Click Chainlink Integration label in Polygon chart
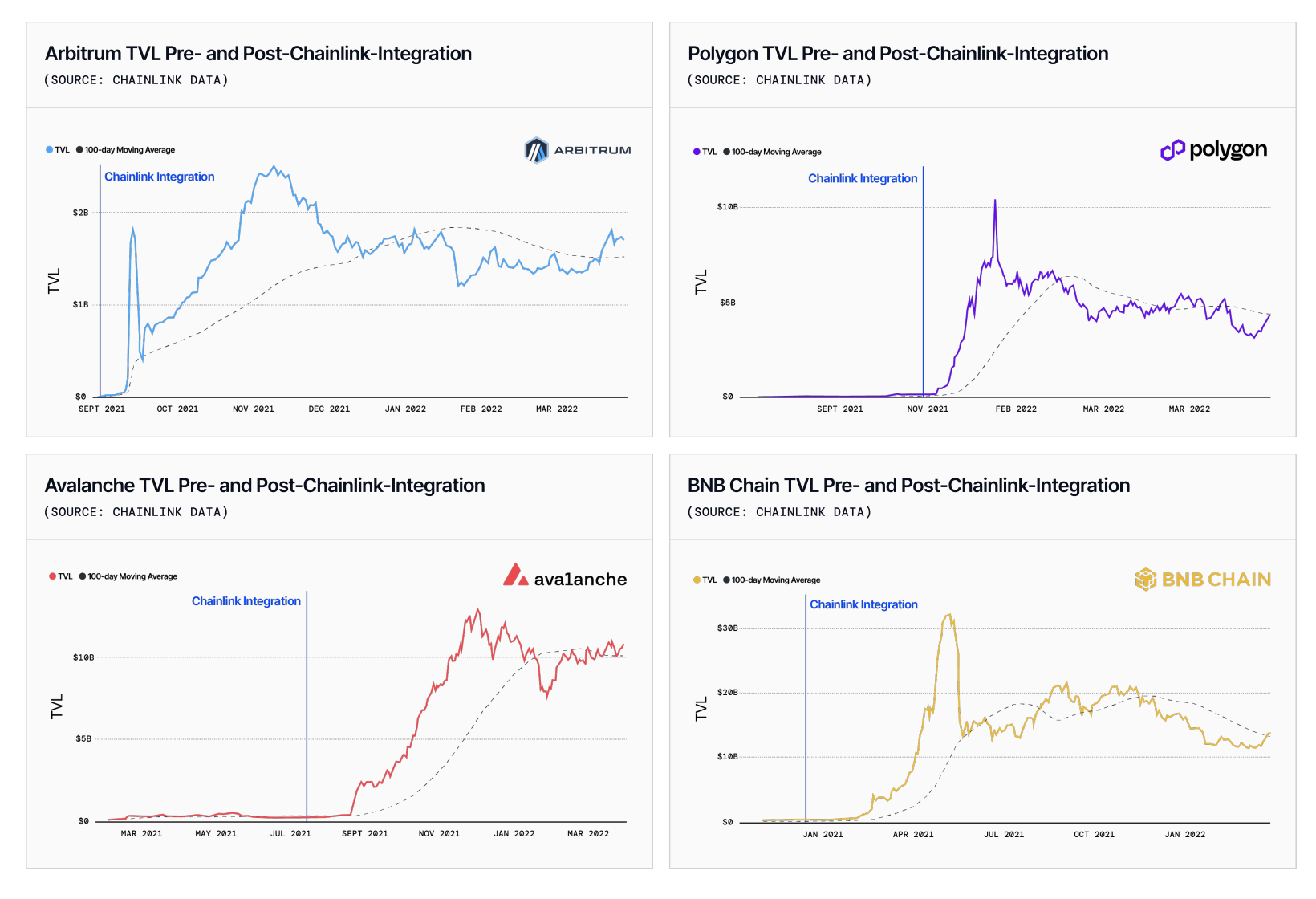 (863, 178)
